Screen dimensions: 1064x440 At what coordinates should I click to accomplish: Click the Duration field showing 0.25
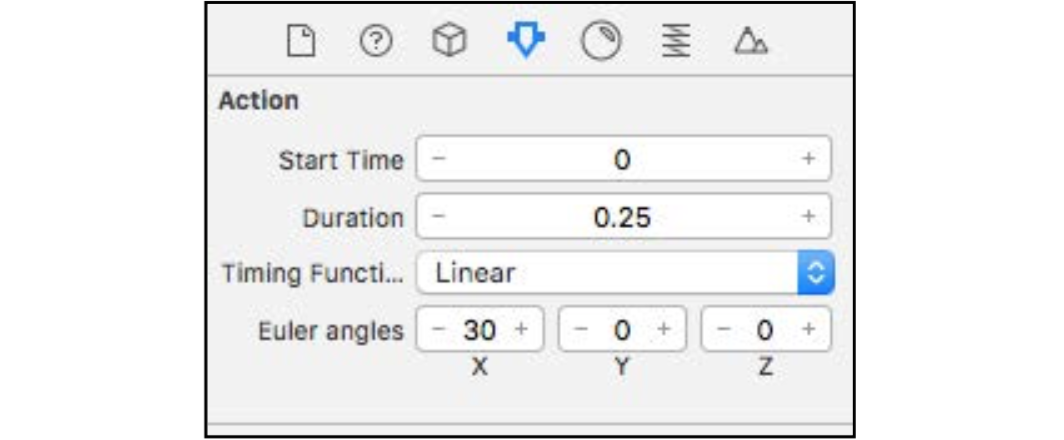click(624, 217)
